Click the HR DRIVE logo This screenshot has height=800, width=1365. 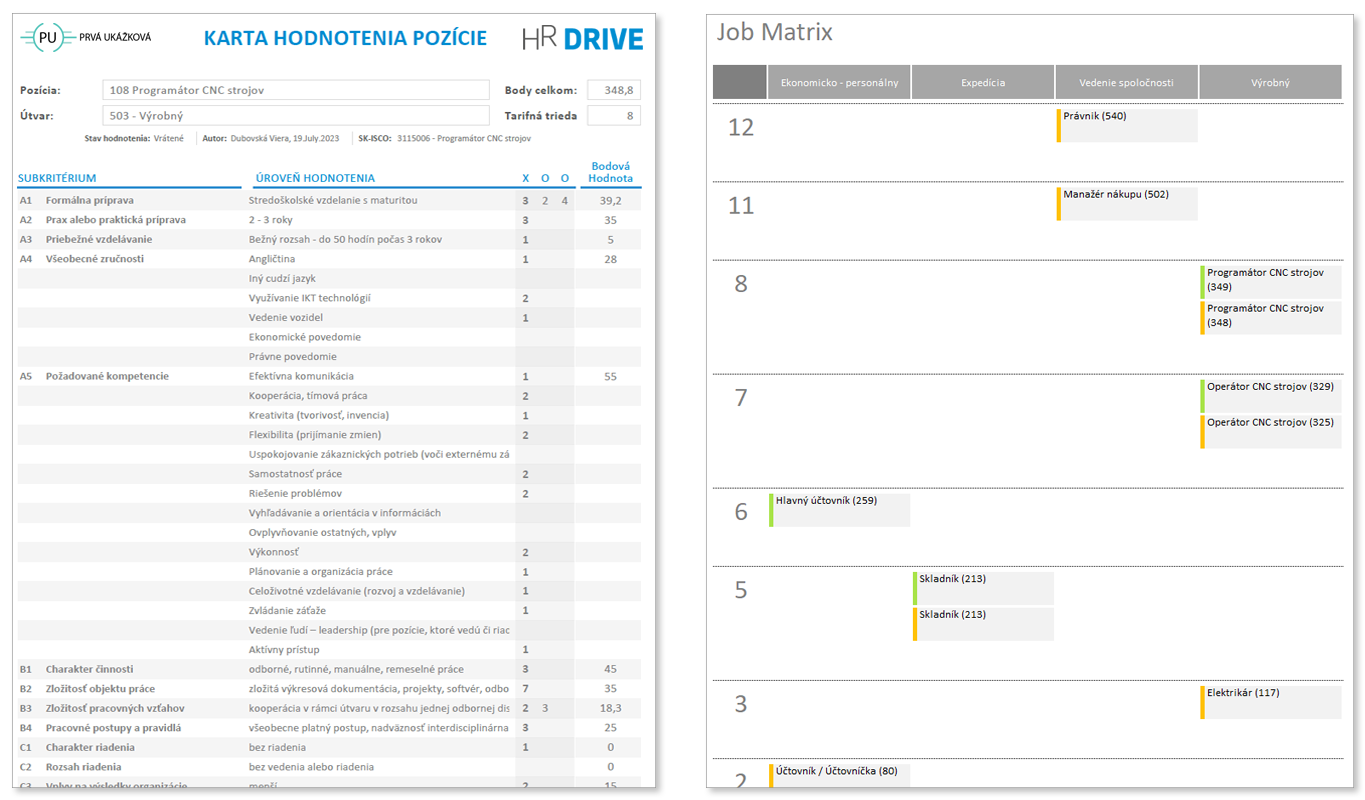point(582,39)
